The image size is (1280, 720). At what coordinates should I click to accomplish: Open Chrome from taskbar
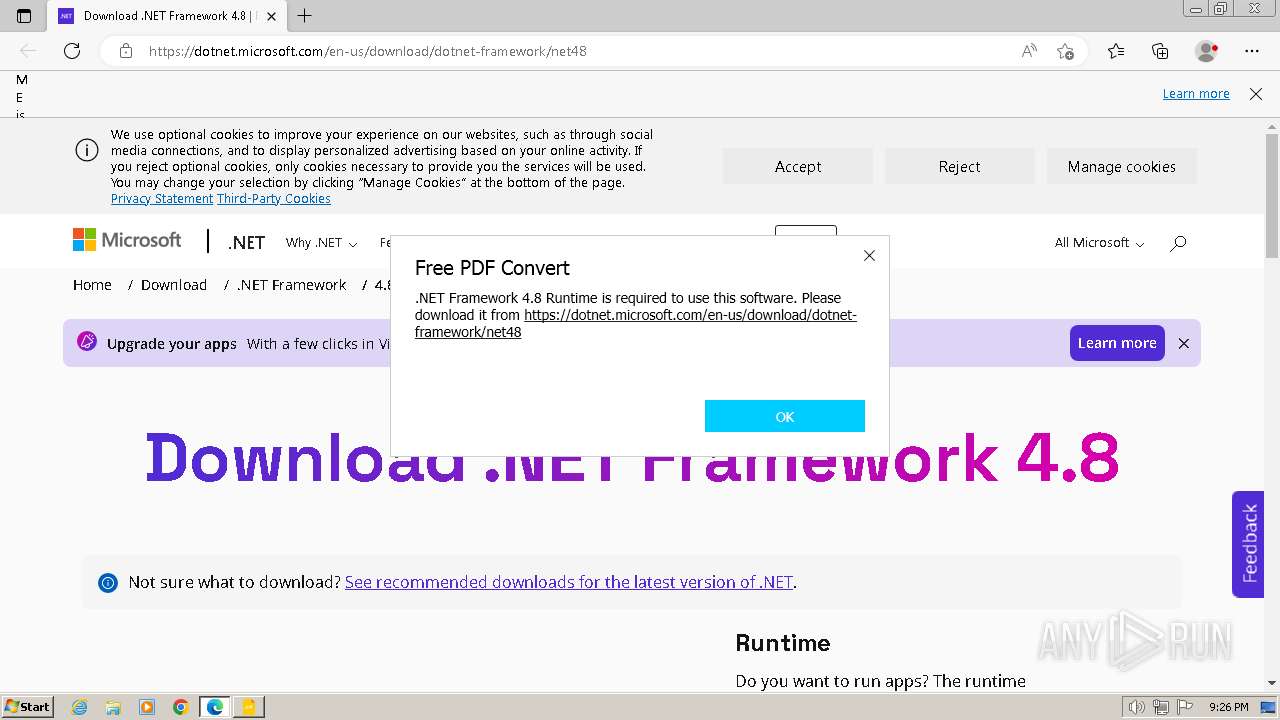[181, 707]
